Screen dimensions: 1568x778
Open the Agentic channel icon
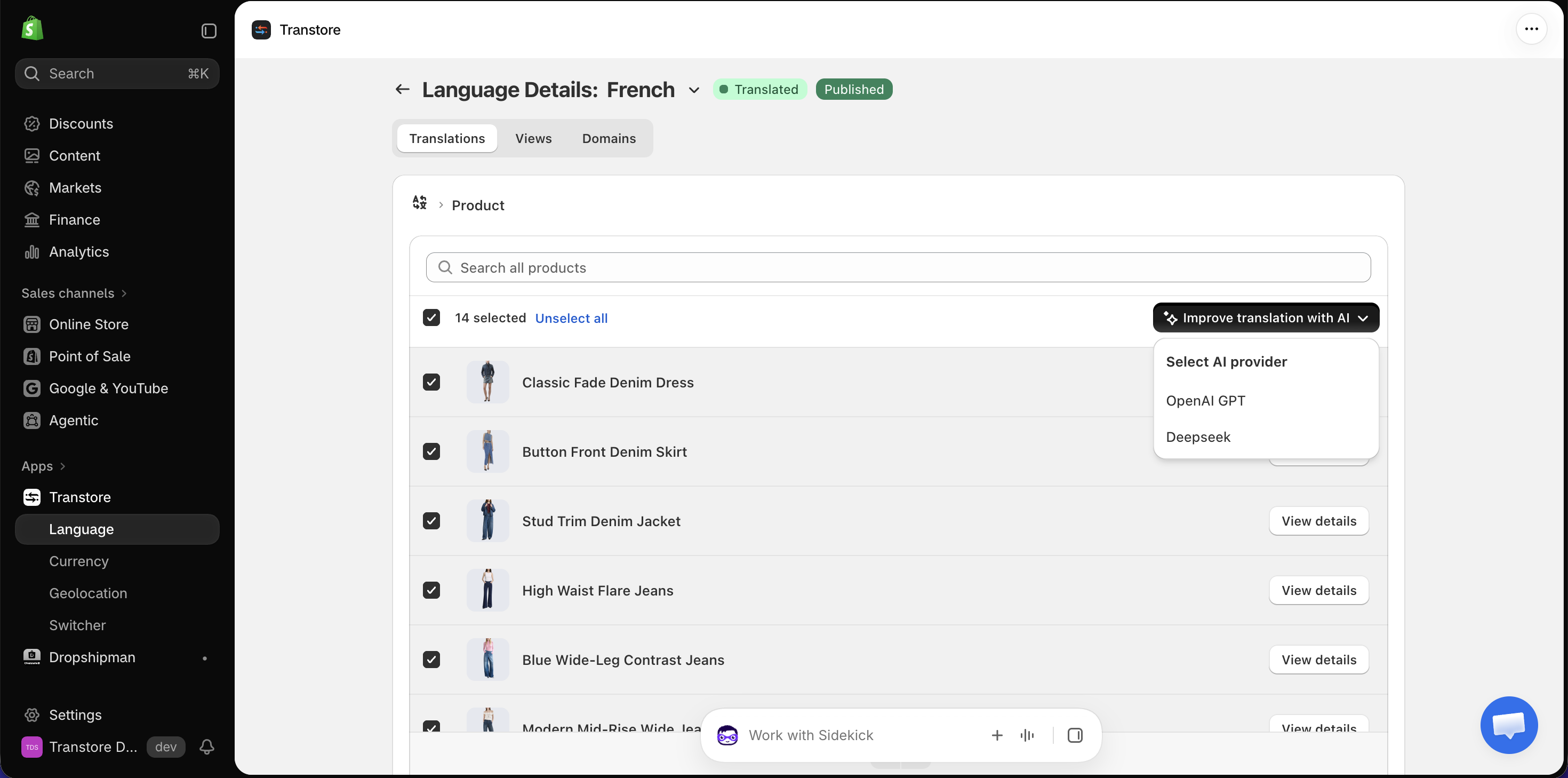tap(31, 420)
